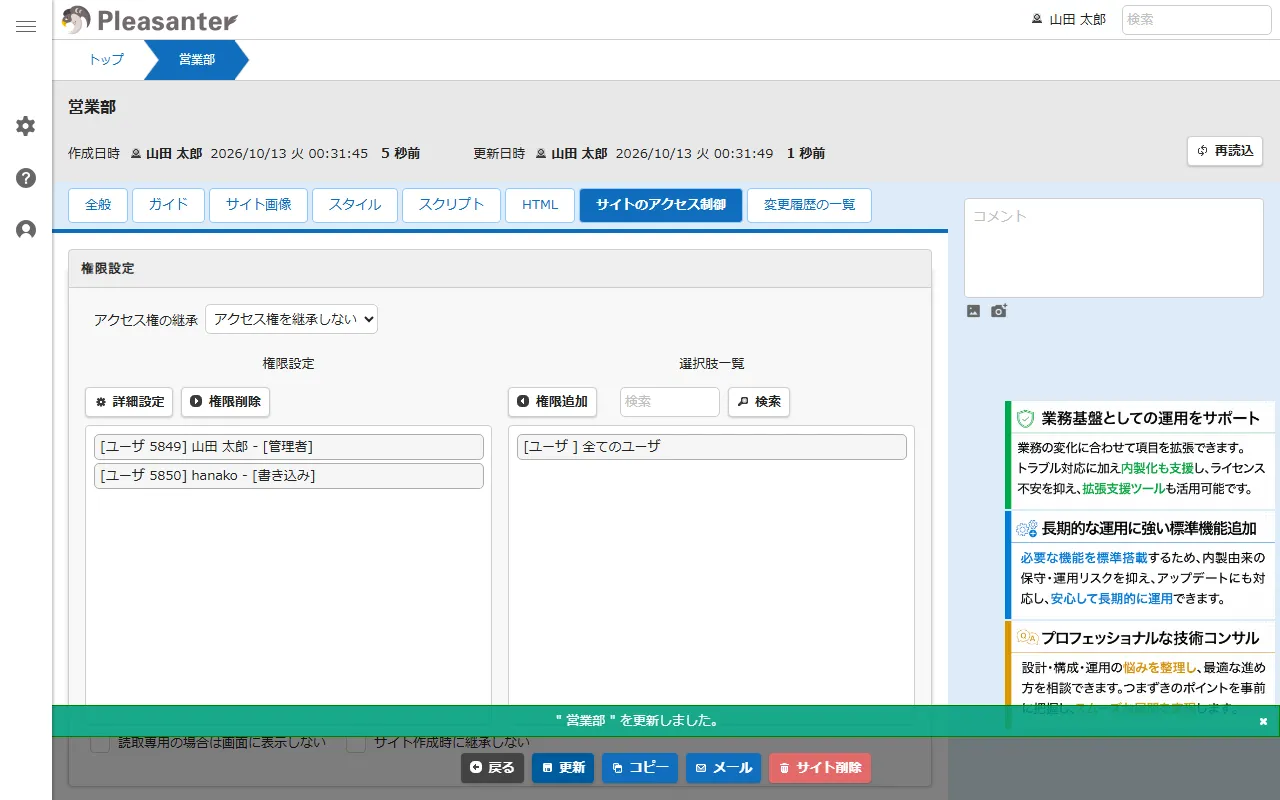Screen dimensions: 1280x800
Task: Open the 業務基盤としての運用をサポート banner
Action: tap(1140, 455)
